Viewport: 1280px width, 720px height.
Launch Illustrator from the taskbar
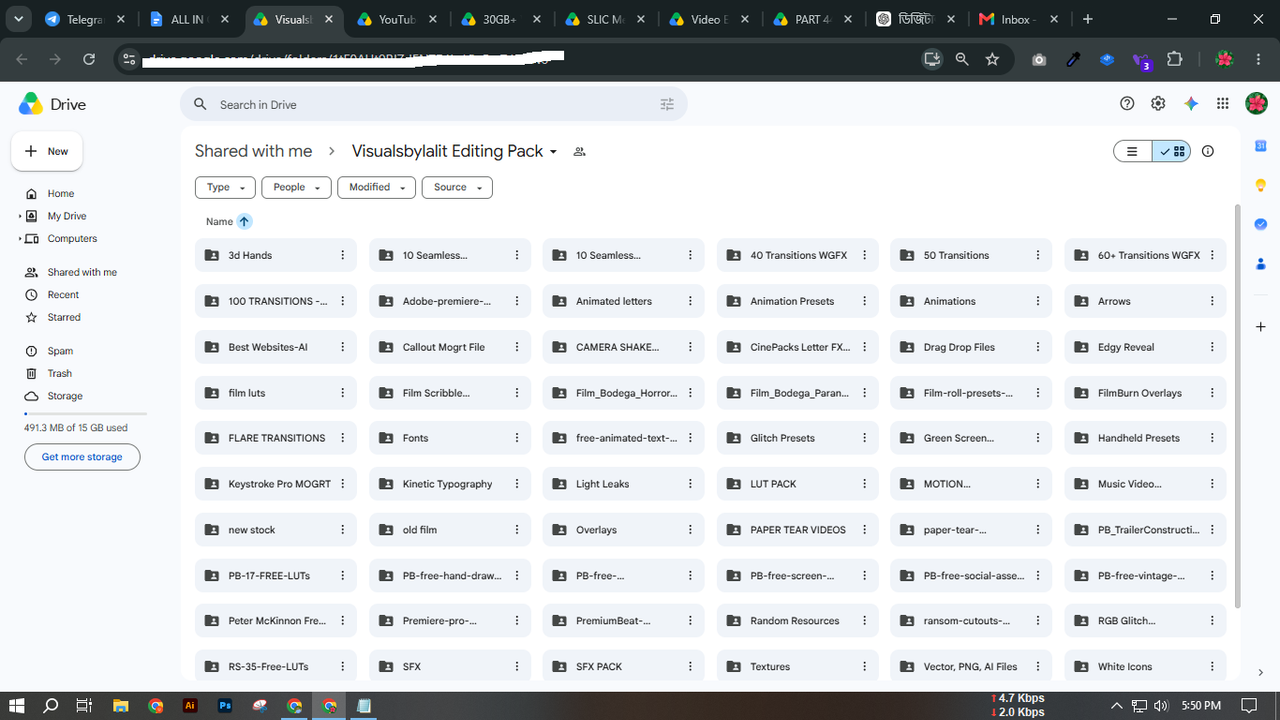pyautogui.click(x=190, y=705)
